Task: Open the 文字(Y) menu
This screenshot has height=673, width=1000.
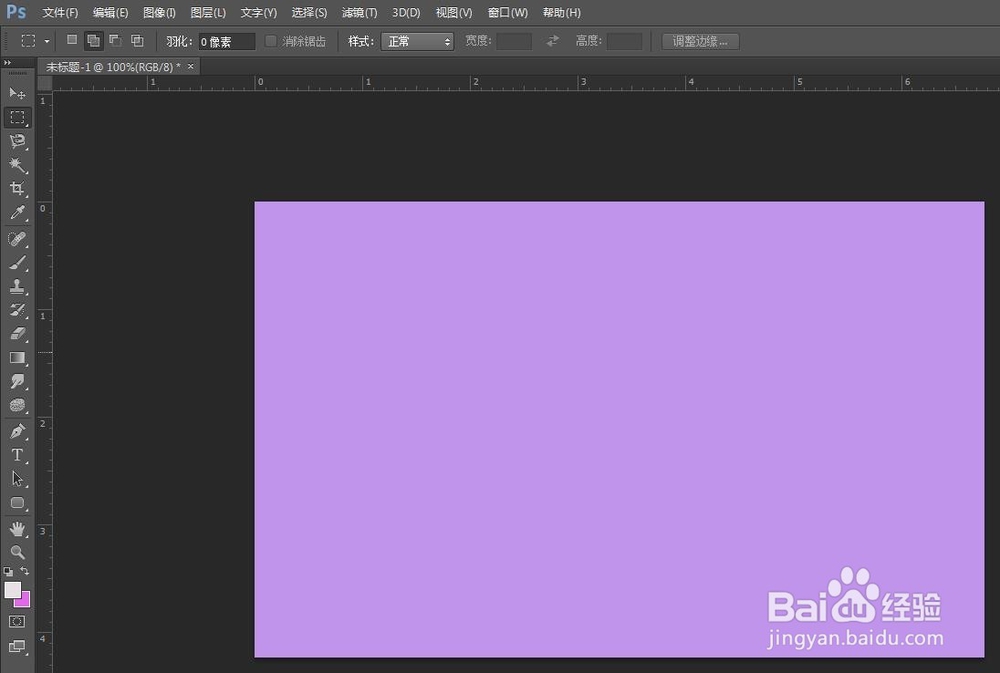Action: 258,13
